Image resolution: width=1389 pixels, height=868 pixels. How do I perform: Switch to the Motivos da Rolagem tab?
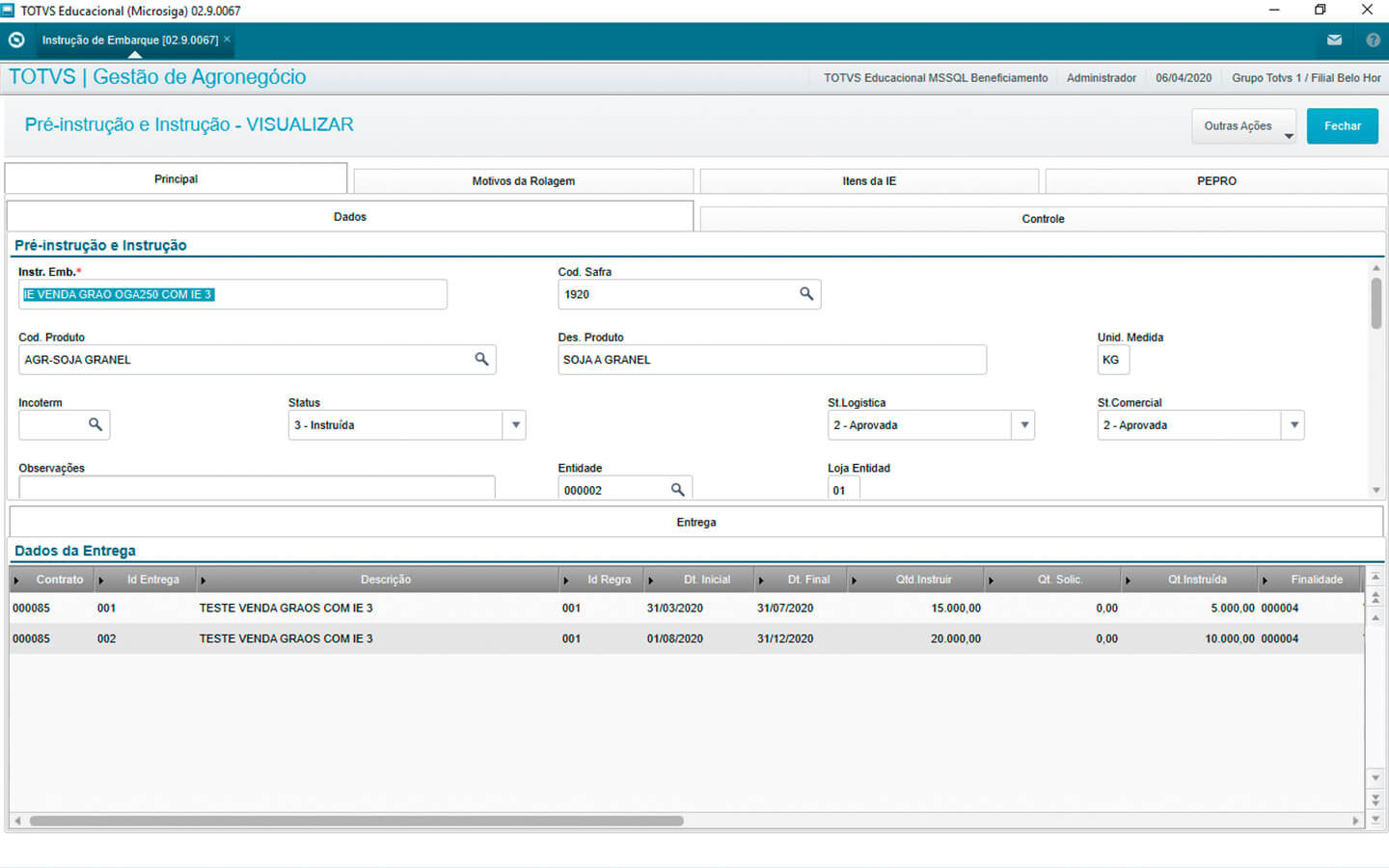pos(523,181)
